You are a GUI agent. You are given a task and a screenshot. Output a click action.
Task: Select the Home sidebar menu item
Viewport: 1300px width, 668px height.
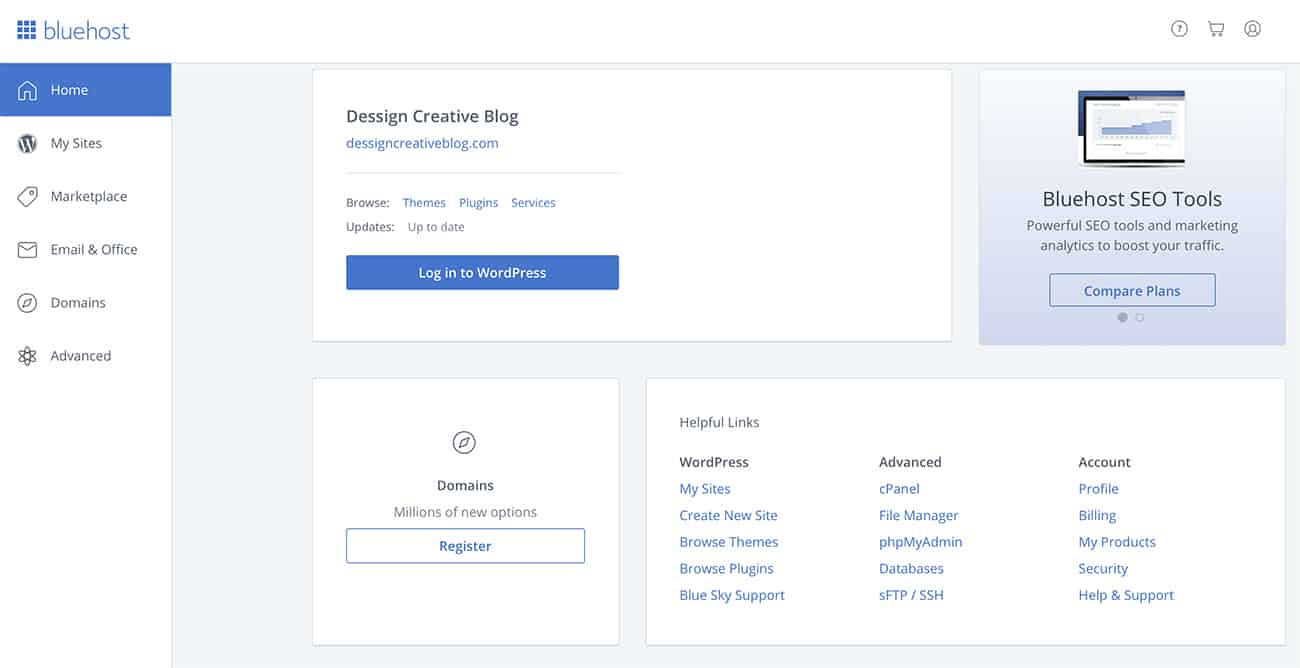tap(85, 90)
